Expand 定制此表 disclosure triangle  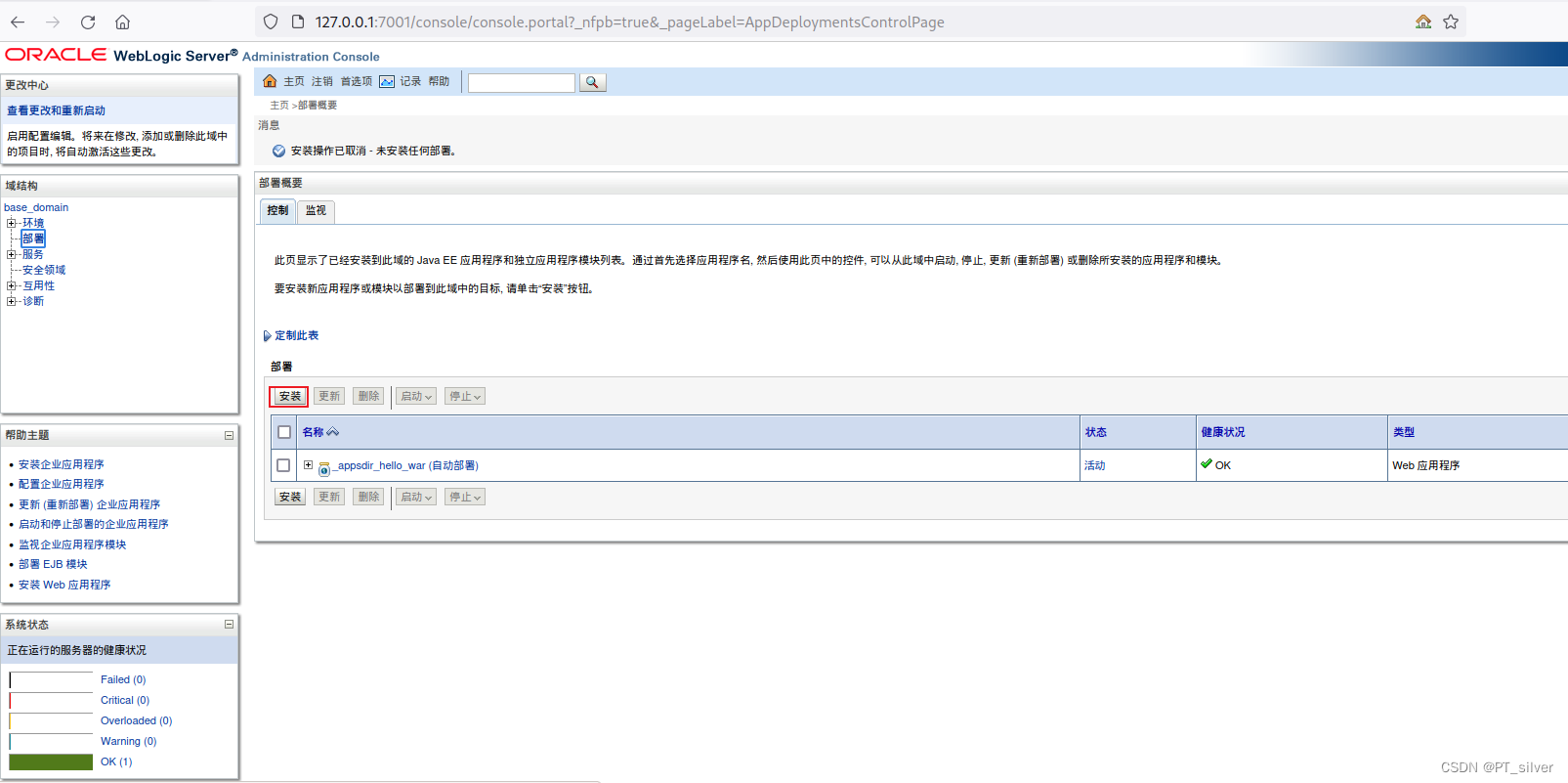coord(267,335)
